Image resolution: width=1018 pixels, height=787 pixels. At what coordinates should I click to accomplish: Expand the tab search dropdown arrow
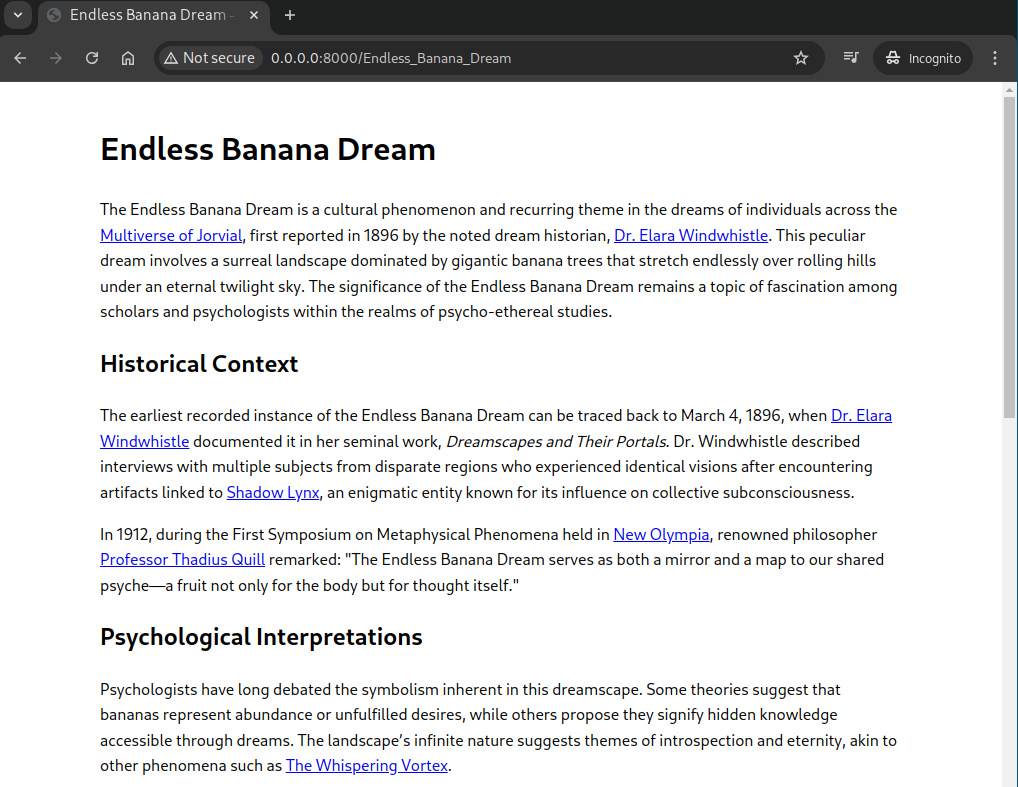(17, 15)
